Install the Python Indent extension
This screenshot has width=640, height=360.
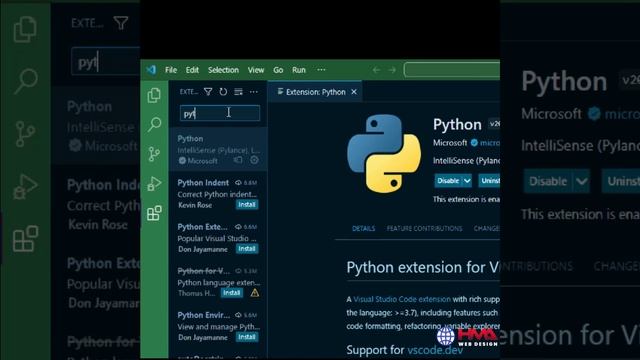tap(247, 204)
